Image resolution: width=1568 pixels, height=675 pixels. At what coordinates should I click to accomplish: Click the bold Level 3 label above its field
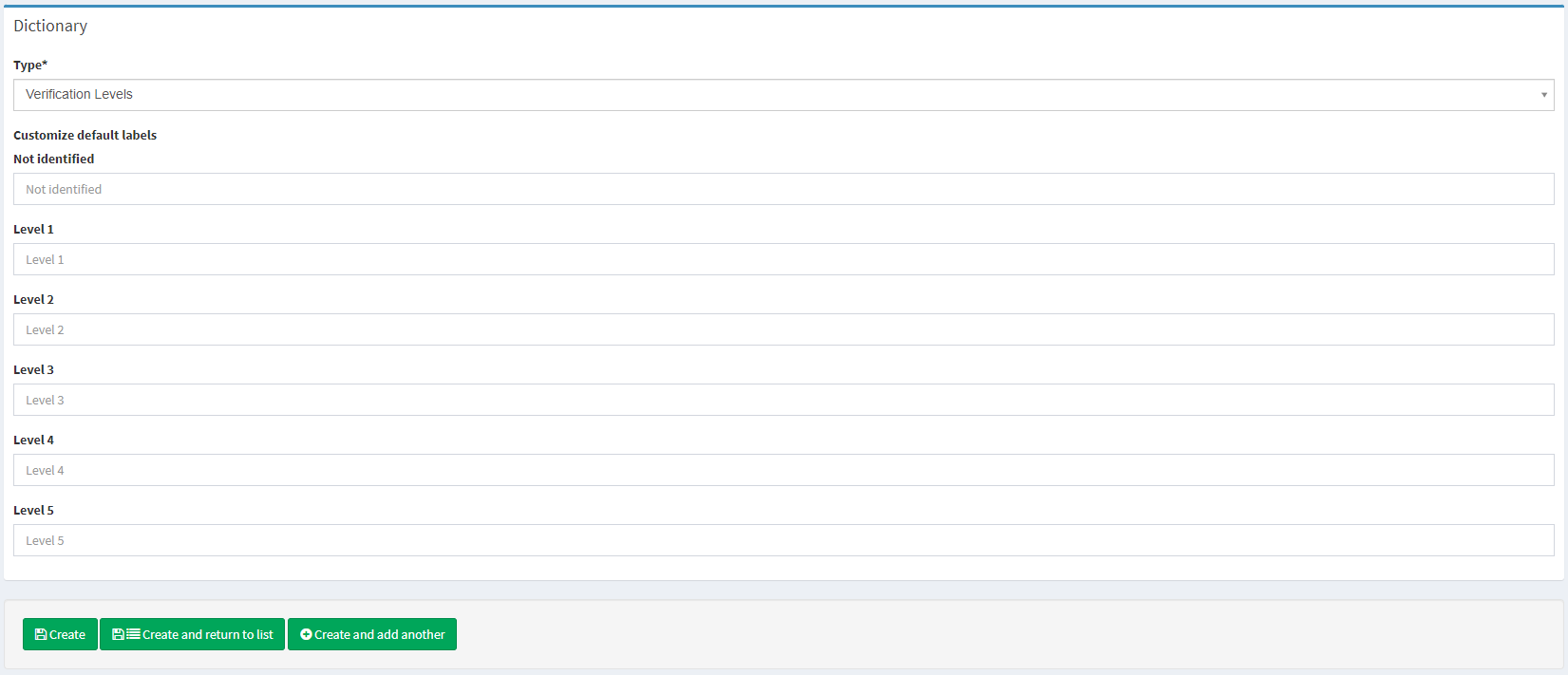coord(33,369)
